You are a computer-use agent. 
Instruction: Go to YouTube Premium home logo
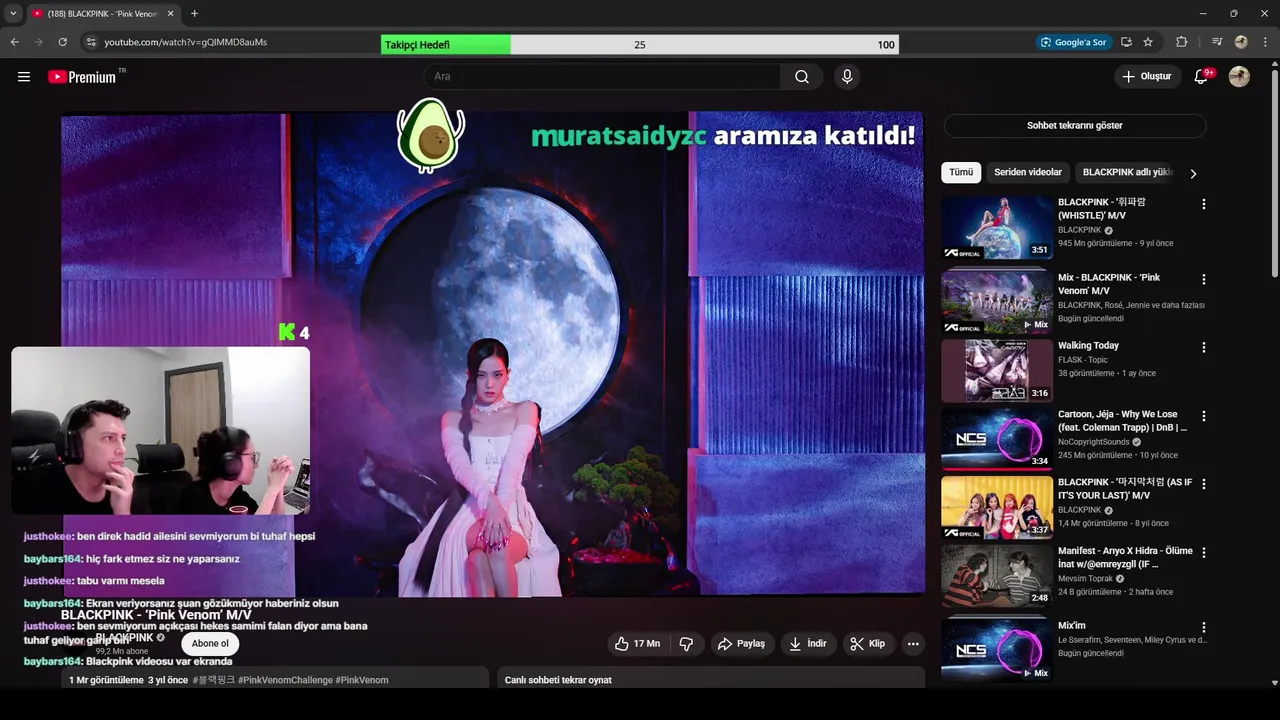(x=82, y=77)
